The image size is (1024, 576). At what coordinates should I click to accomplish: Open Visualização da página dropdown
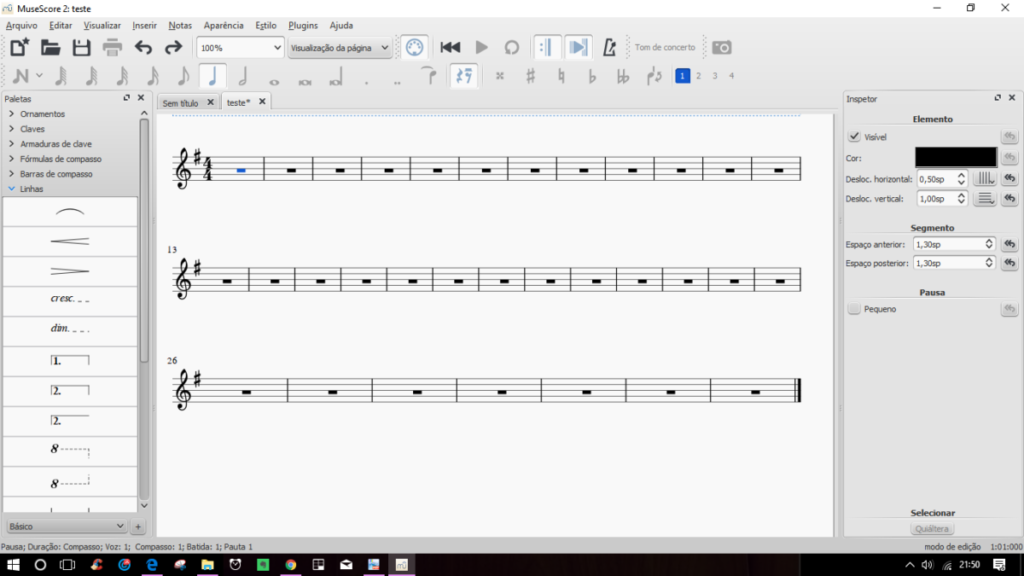tap(339, 47)
